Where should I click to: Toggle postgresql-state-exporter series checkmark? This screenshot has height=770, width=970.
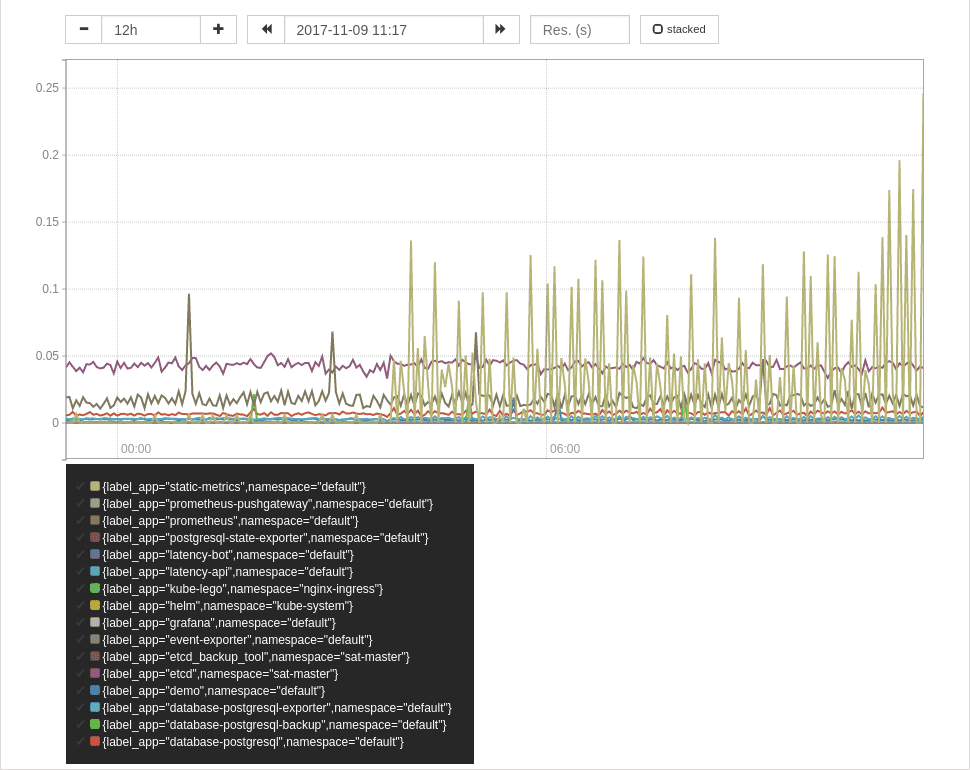pyautogui.click(x=80, y=537)
